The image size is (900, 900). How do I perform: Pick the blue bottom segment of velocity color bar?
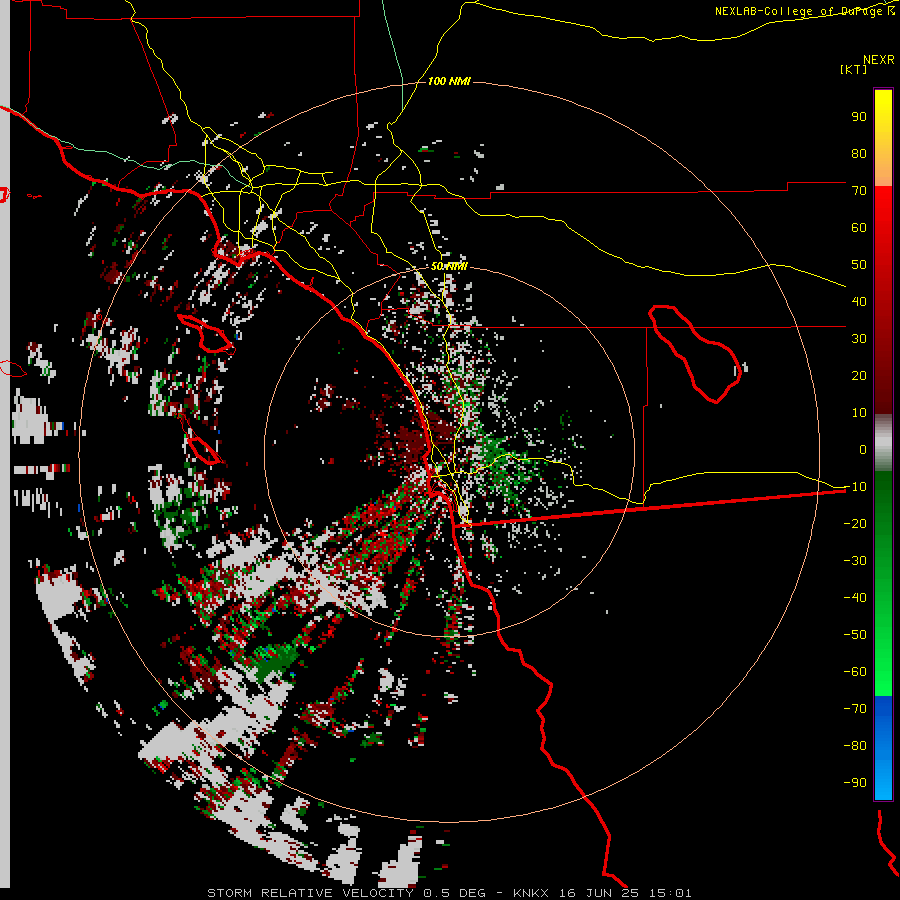pos(883,748)
